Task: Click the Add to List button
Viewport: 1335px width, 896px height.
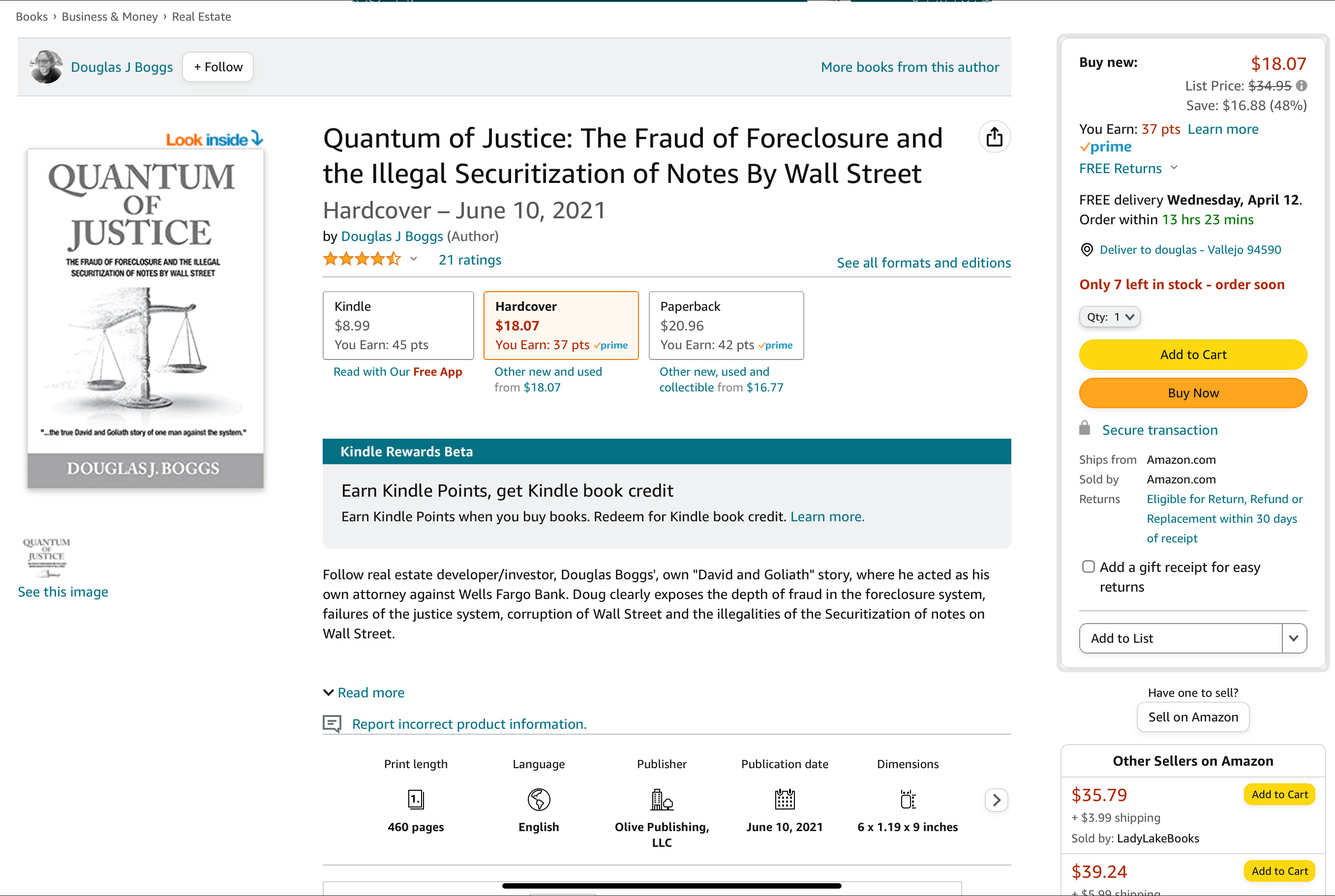Action: (x=1180, y=638)
